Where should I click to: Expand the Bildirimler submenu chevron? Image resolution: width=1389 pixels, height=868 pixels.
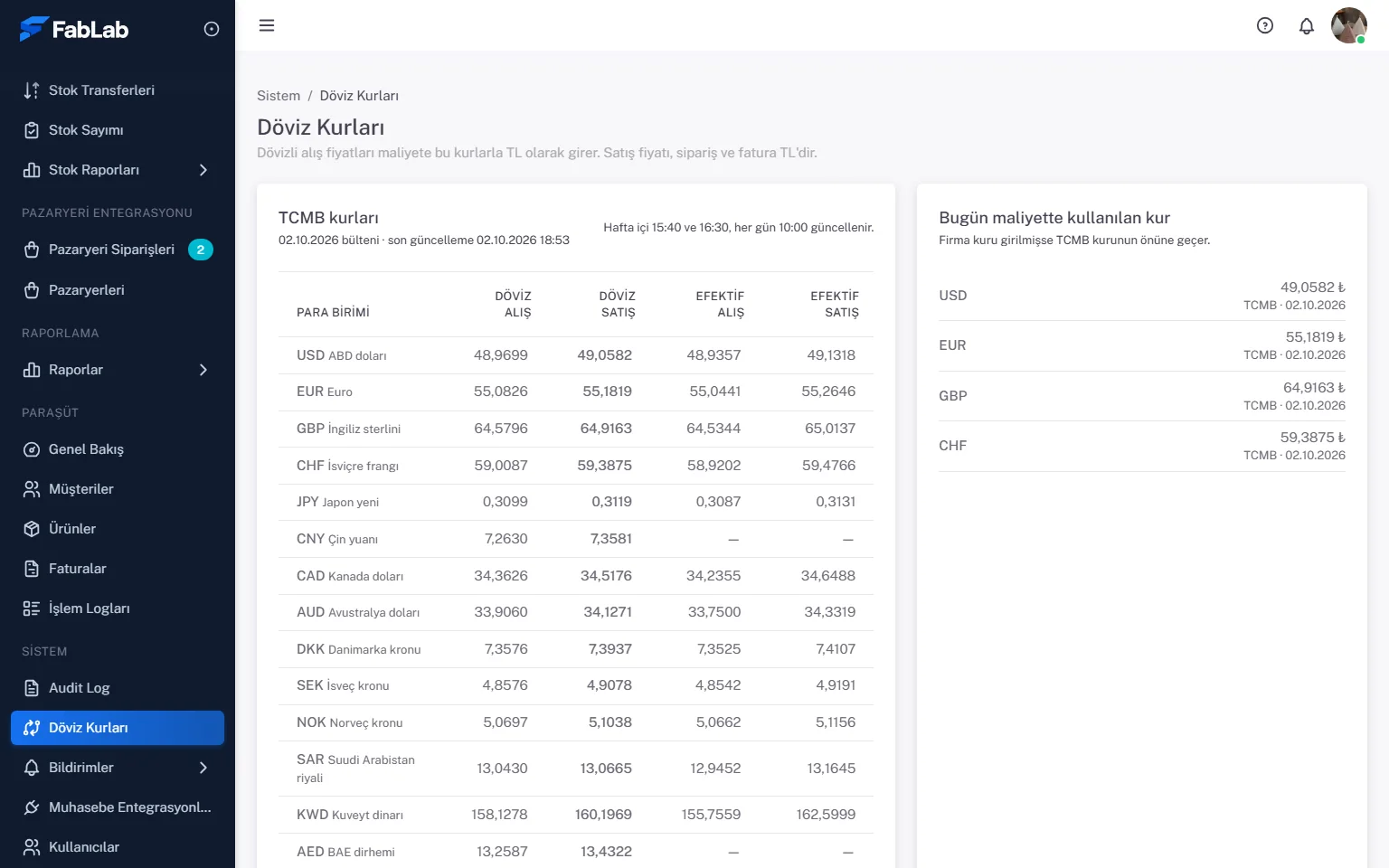coord(203,768)
